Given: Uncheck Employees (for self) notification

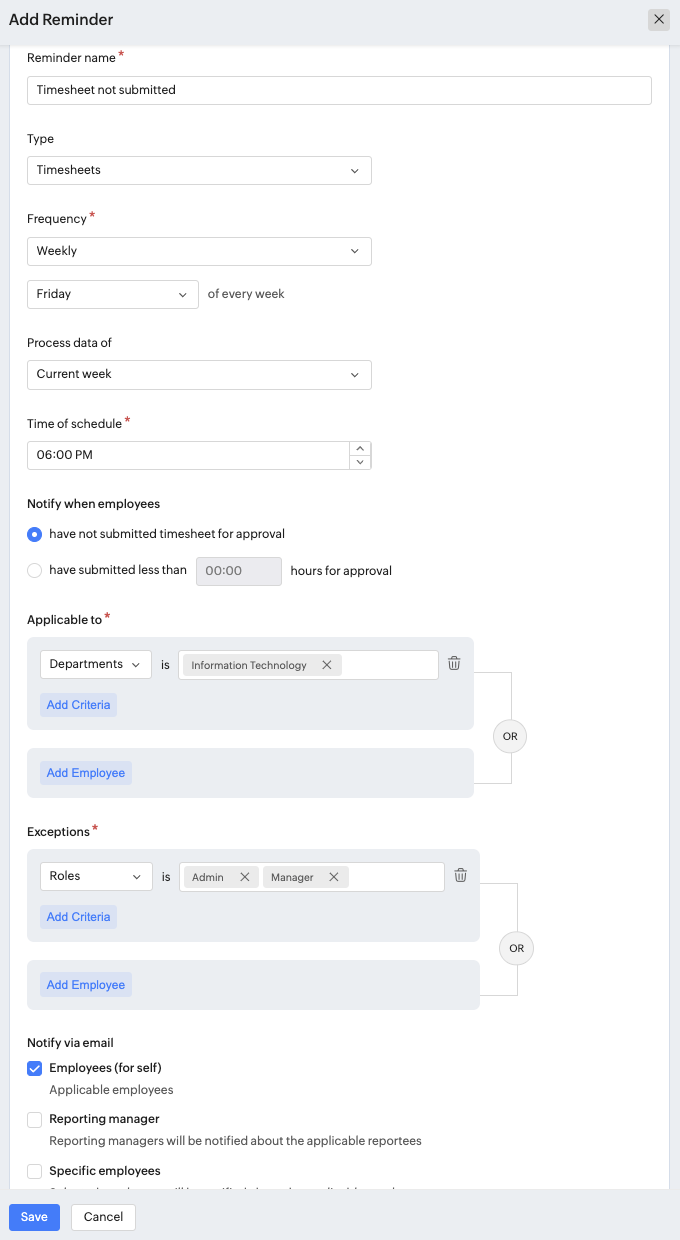Looking at the screenshot, I should [35, 1068].
